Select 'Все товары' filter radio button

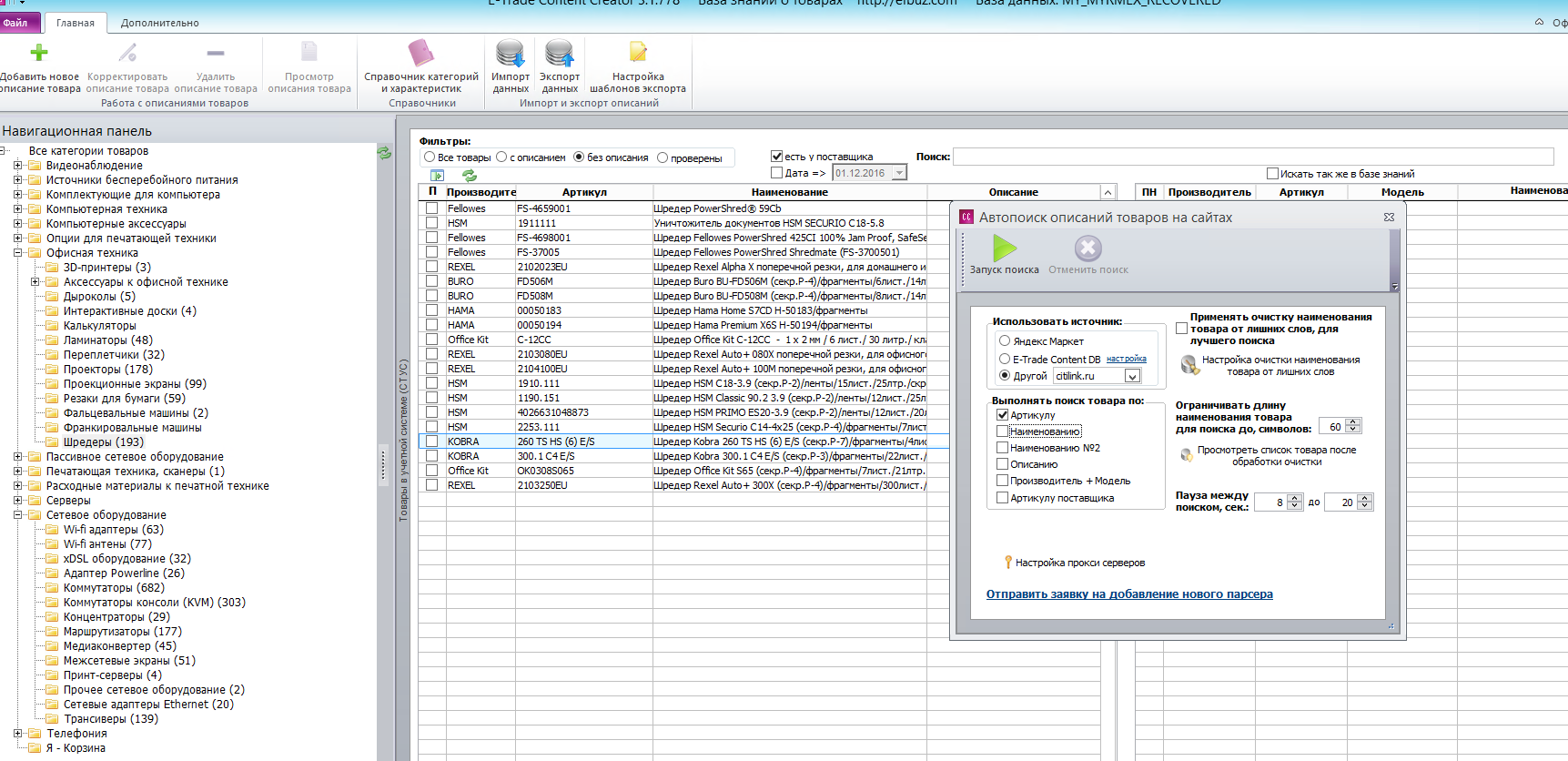click(430, 157)
